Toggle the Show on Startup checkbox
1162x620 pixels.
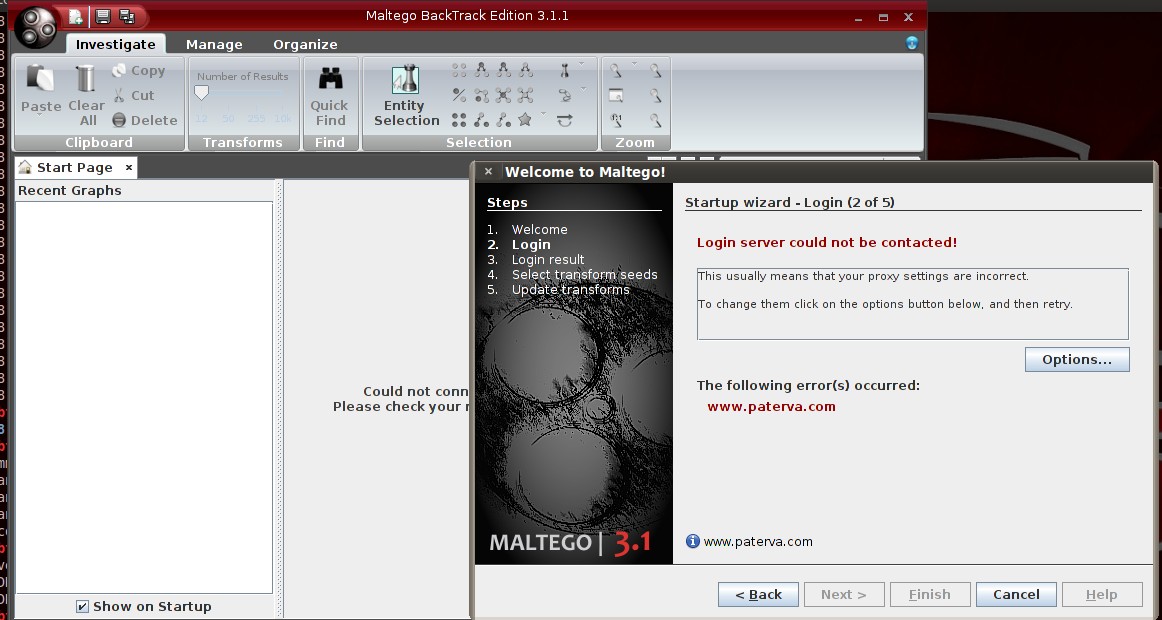coord(82,607)
